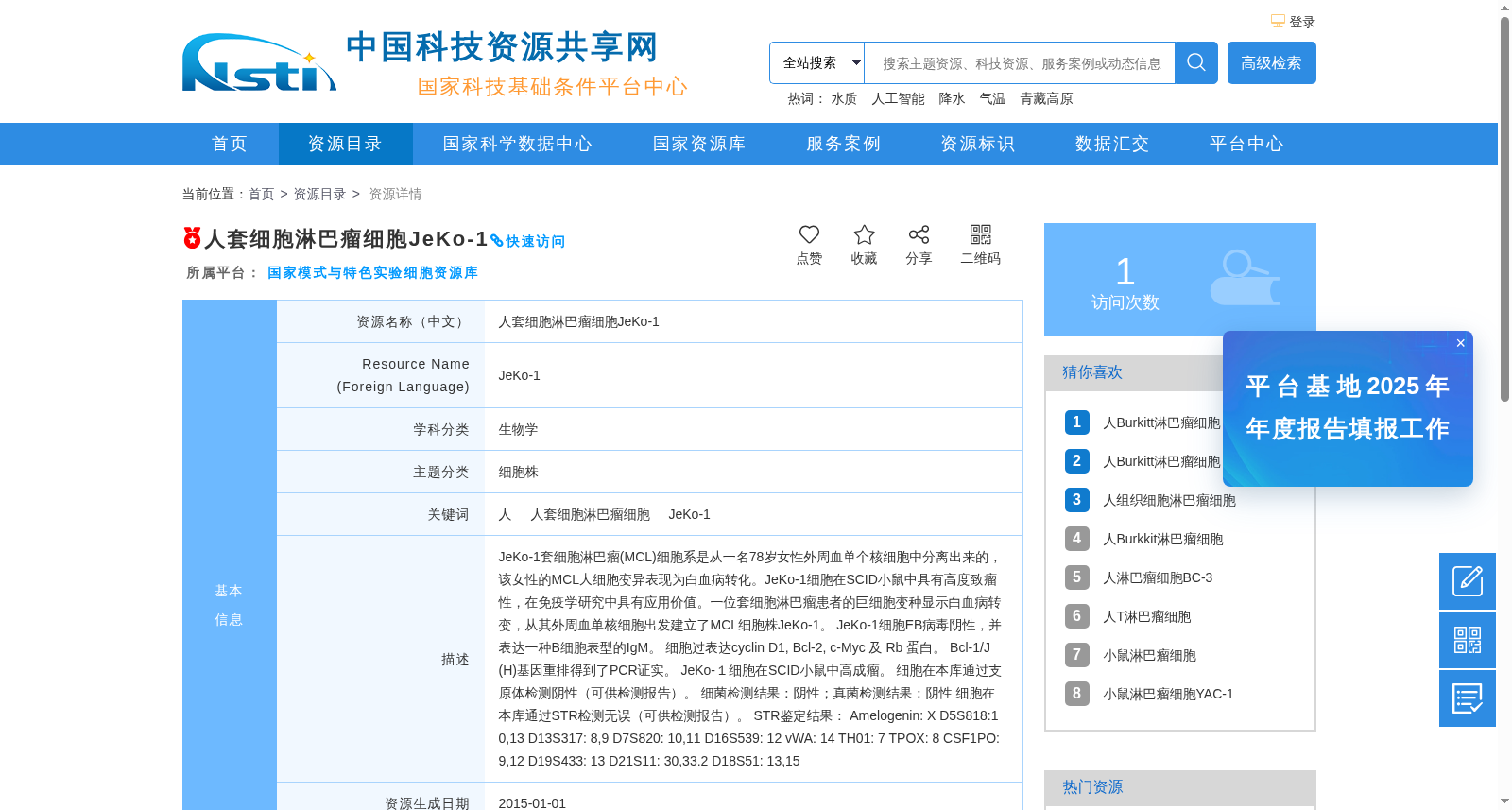Image resolution: width=1512 pixels, height=810 pixels.
Task: Click the JeKo-1 foreign name value
Action: (x=520, y=375)
